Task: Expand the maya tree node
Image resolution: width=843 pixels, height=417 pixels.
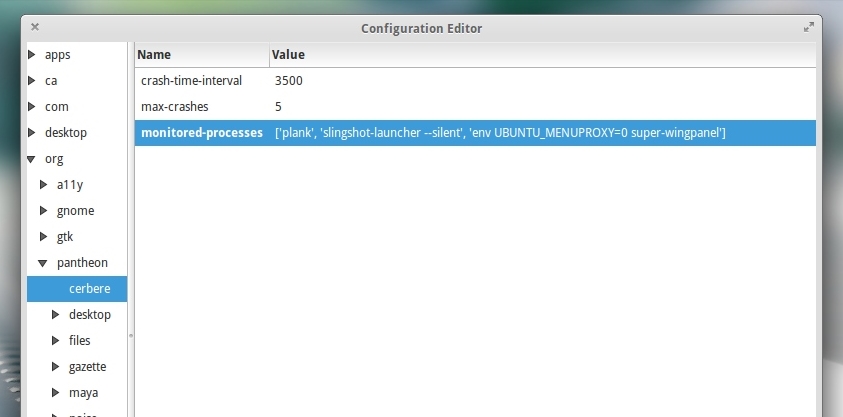Action: pyautogui.click(x=55, y=392)
